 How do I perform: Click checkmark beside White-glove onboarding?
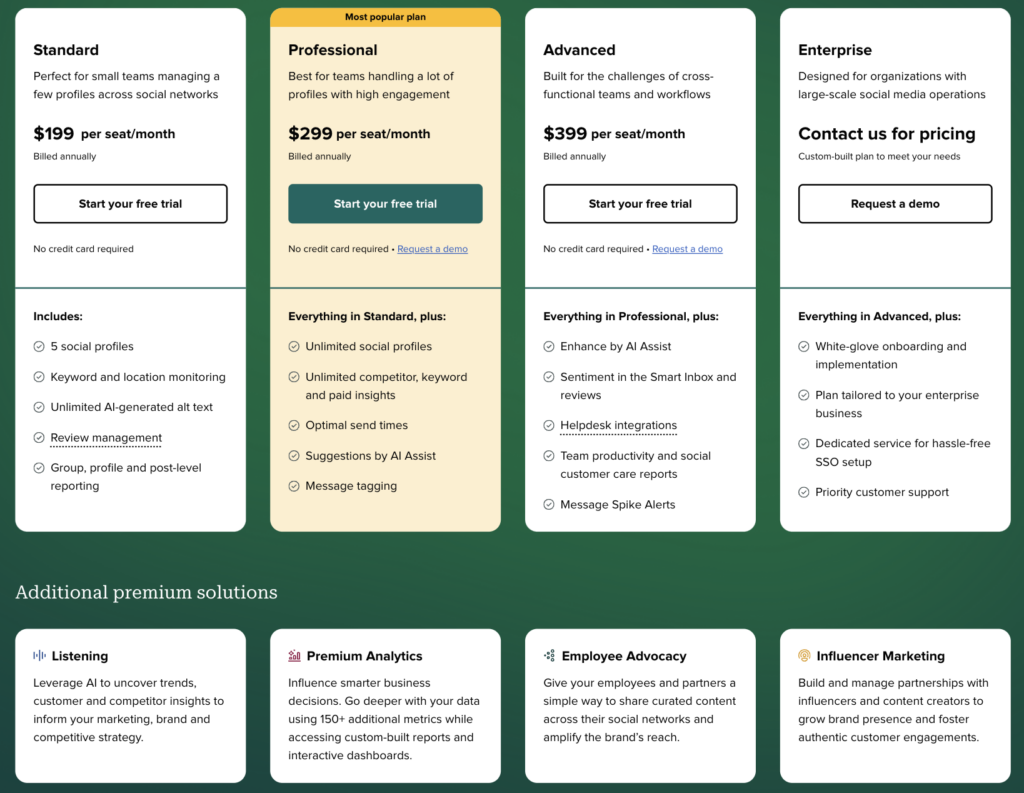tap(804, 346)
